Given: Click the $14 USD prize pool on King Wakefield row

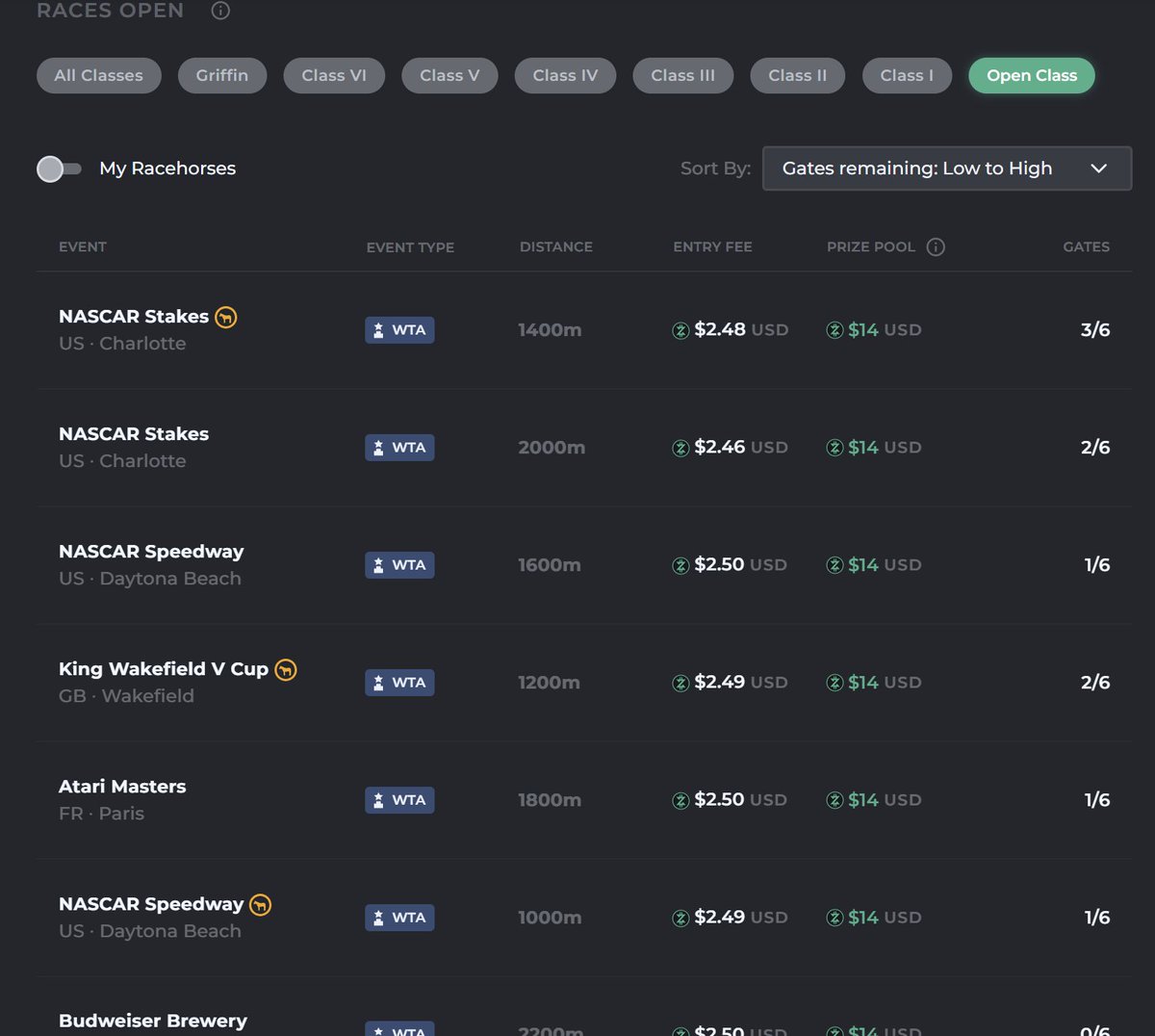Looking at the screenshot, I should [885, 683].
